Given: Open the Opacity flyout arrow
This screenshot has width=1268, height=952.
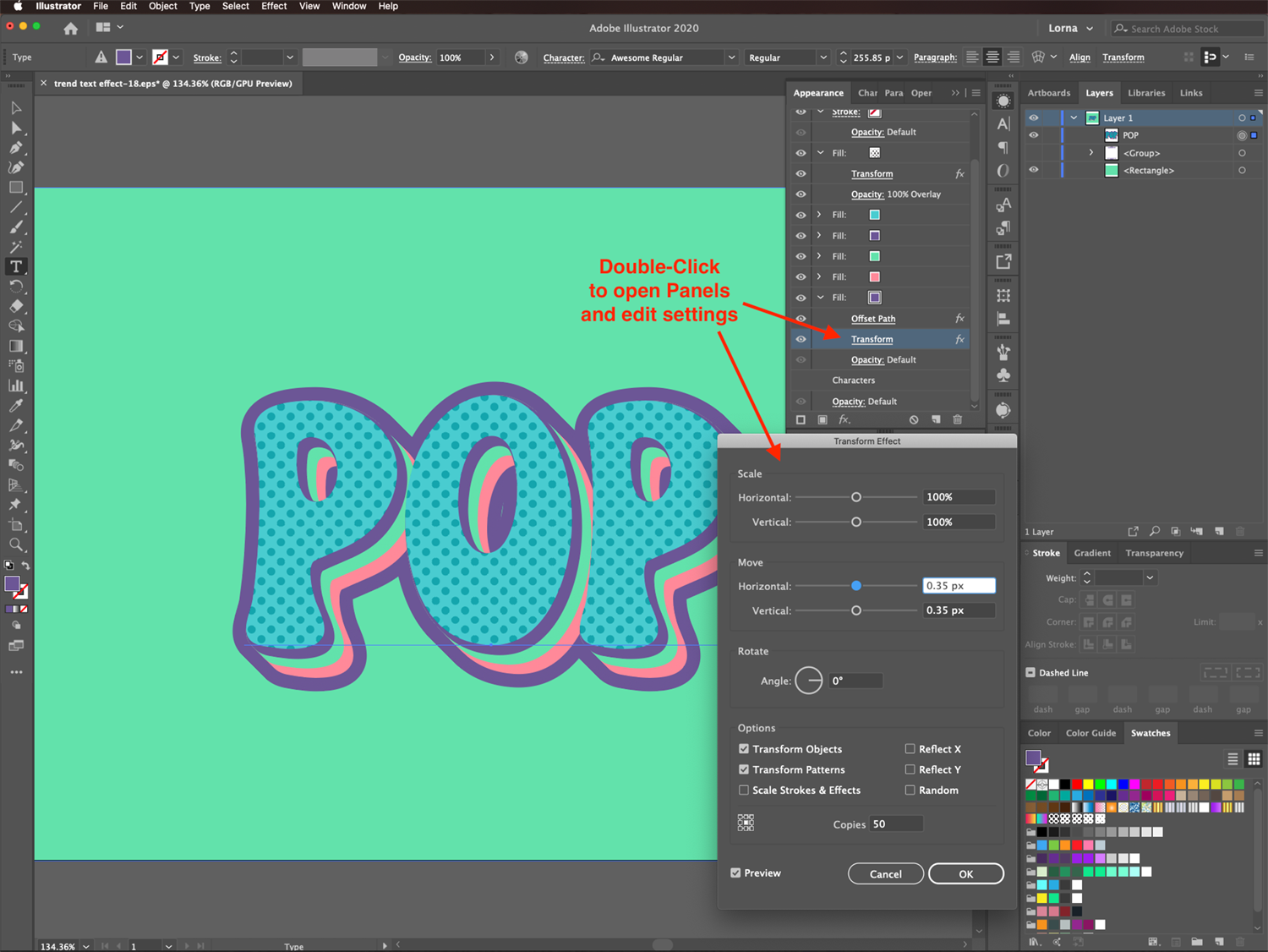Looking at the screenshot, I should pyautogui.click(x=492, y=57).
